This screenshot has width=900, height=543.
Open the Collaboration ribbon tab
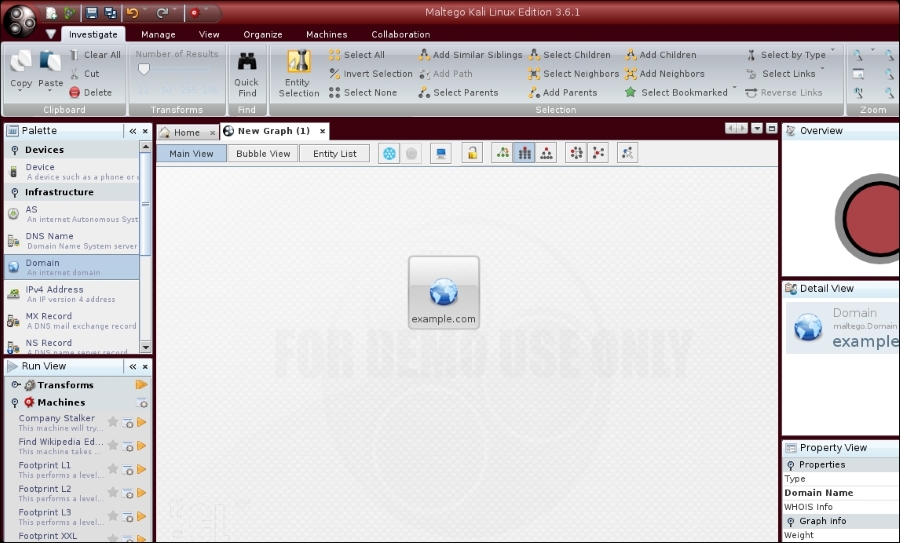[401, 34]
